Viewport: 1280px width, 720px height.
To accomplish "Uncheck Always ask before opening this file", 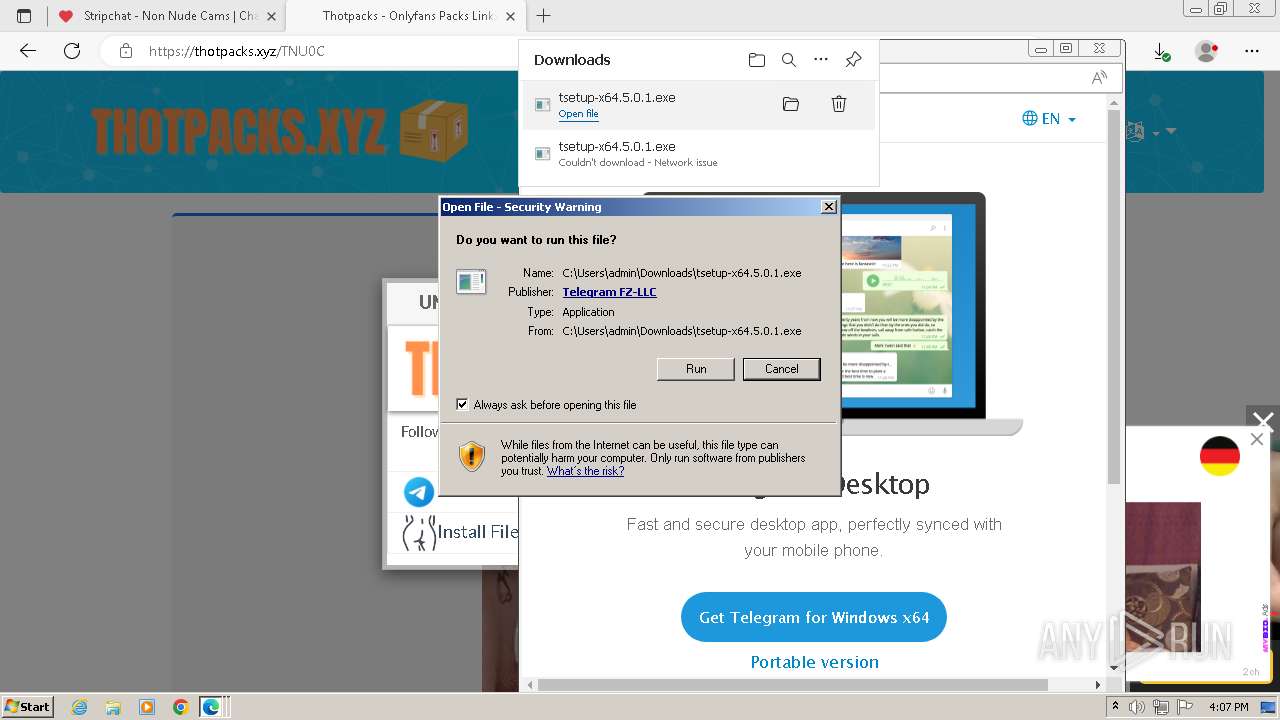I will coord(462,404).
